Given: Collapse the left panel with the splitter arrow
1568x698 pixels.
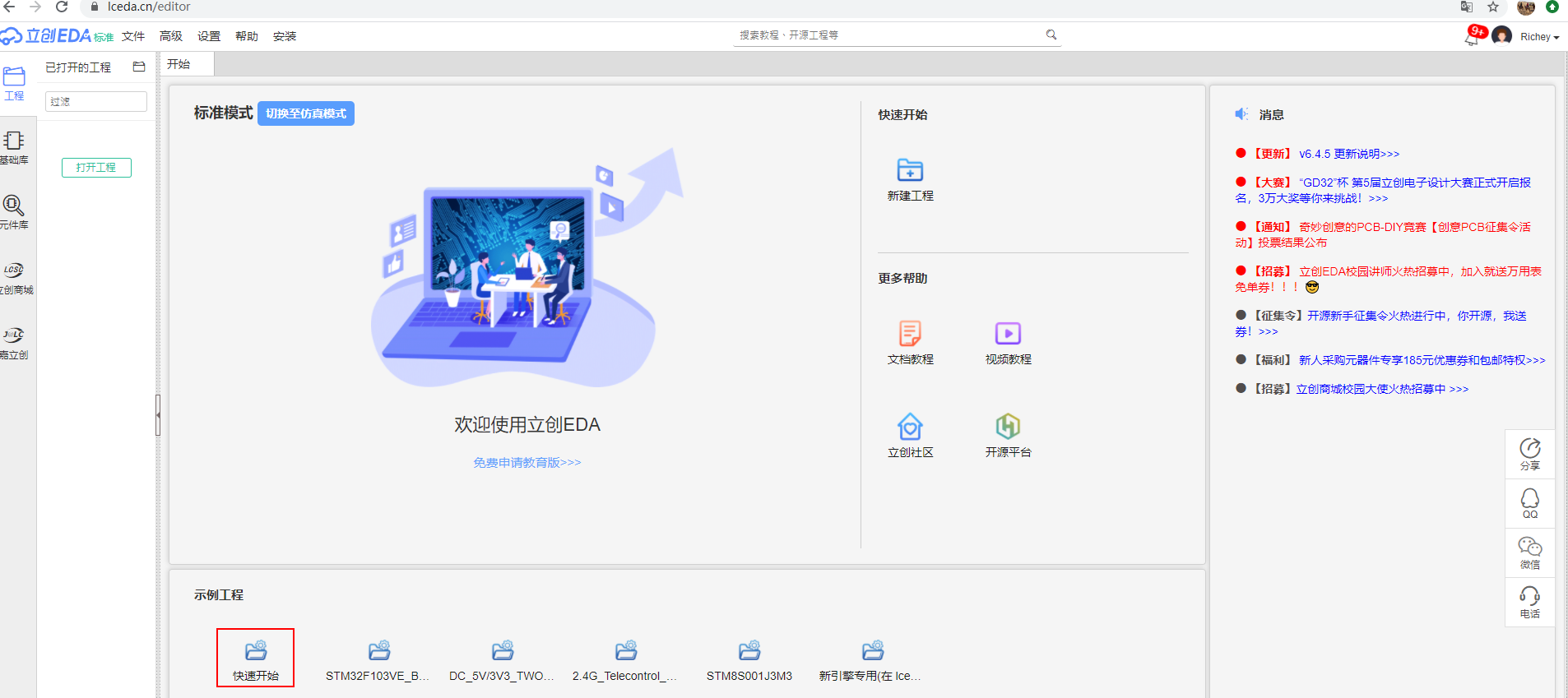Looking at the screenshot, I should pyautogui.click(x=158, y=415).
